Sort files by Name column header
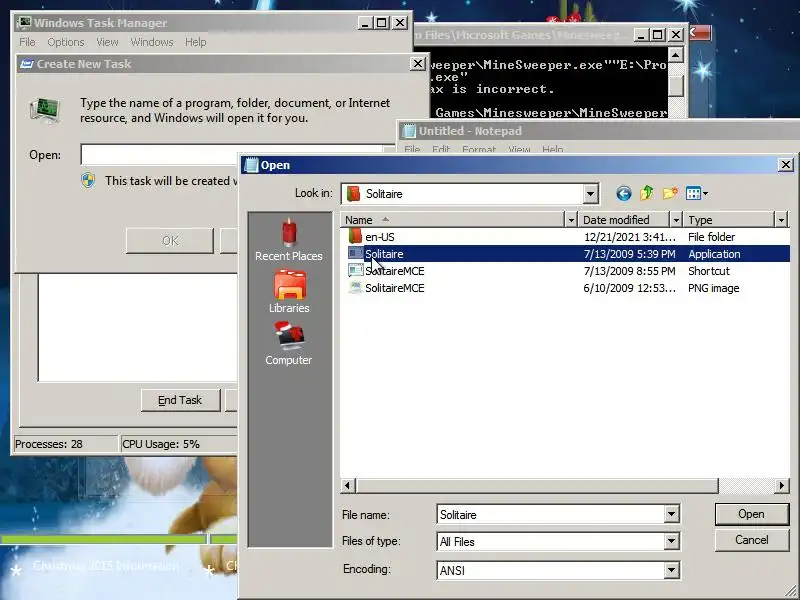Image resolution: width=800 pixels, height=600 pixels. pos(453,220)
